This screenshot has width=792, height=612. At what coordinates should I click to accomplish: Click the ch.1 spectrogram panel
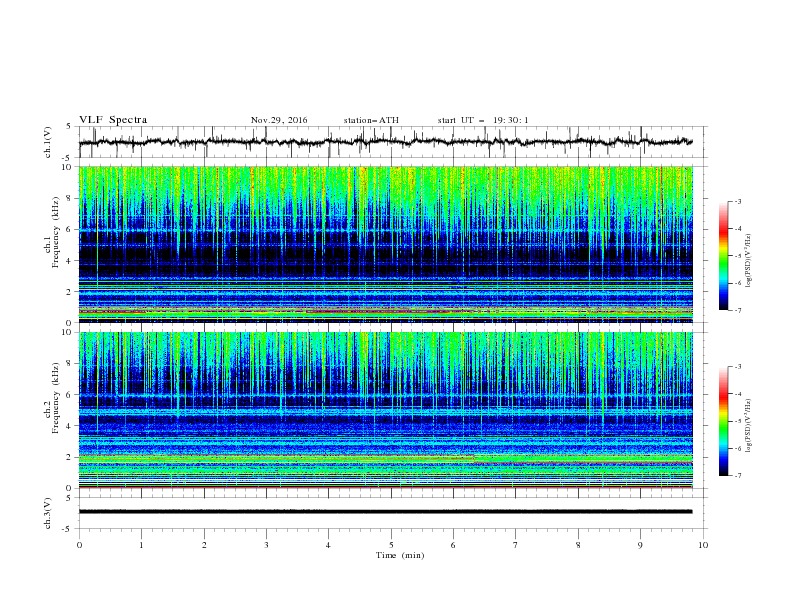tap(386, 244)
